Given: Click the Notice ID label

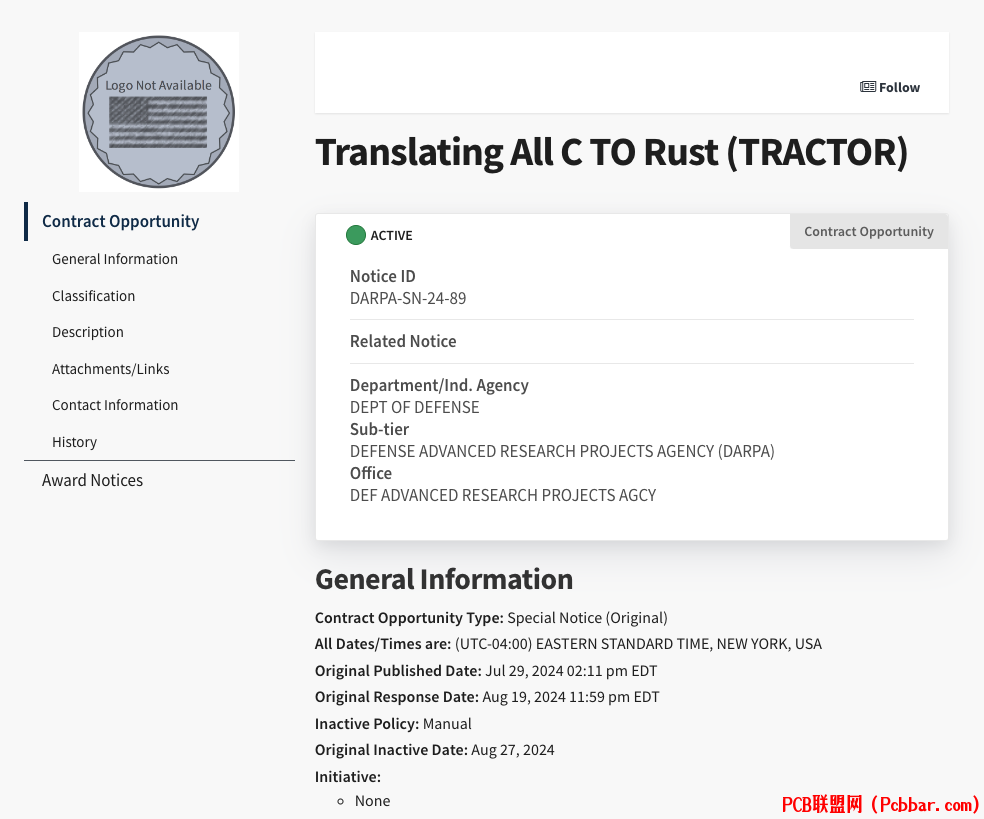Looking at the screenshot, I should (x=383, y=277).
